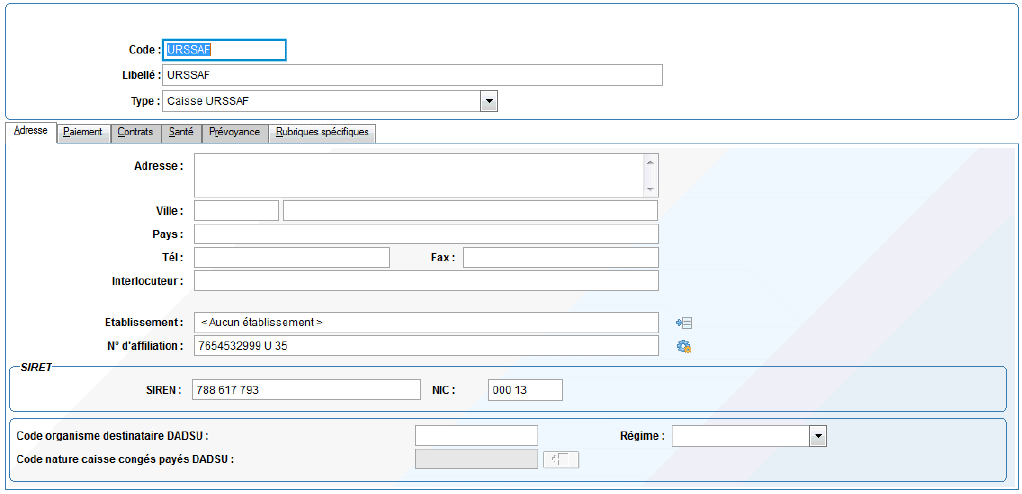Viewport: 1022px width, 494px height.
Task: Click the 'Fax :' label
Action: pyautogui.click(x=443, y=258)
